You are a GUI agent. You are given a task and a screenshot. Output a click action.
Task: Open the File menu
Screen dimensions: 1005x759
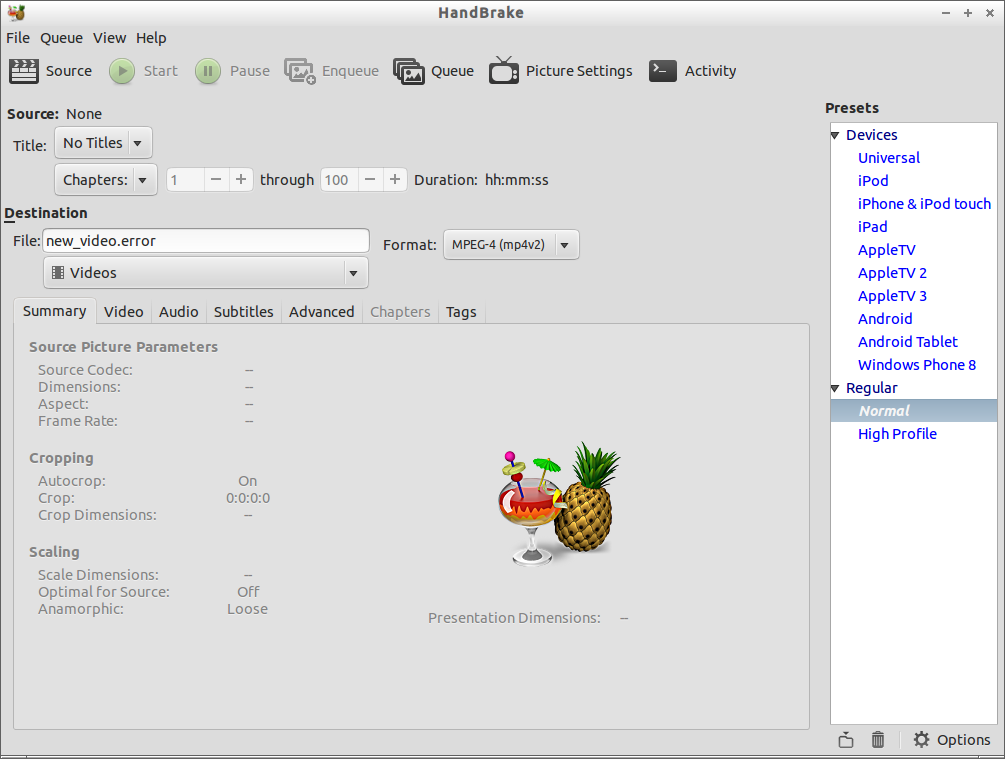(18, 38)
